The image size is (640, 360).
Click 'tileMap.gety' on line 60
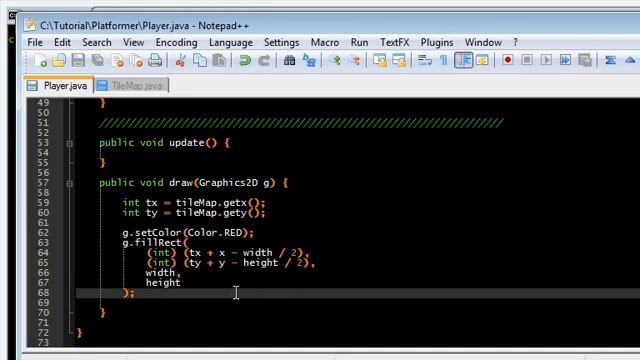coord(211,213)
